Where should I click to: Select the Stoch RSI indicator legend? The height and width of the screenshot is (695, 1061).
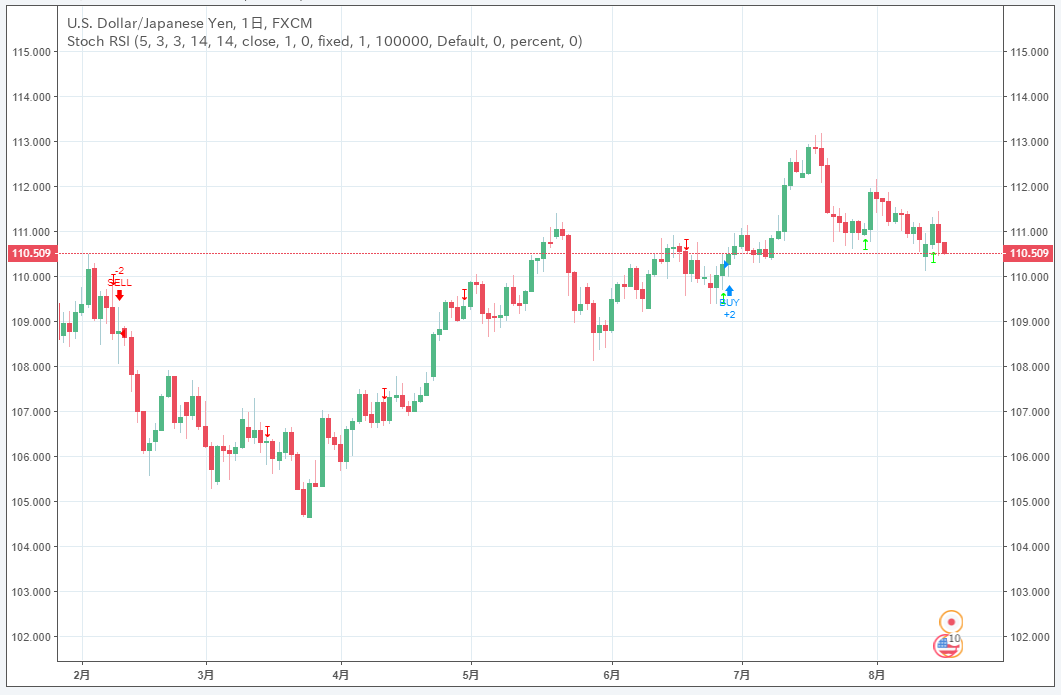pos(325,41)
